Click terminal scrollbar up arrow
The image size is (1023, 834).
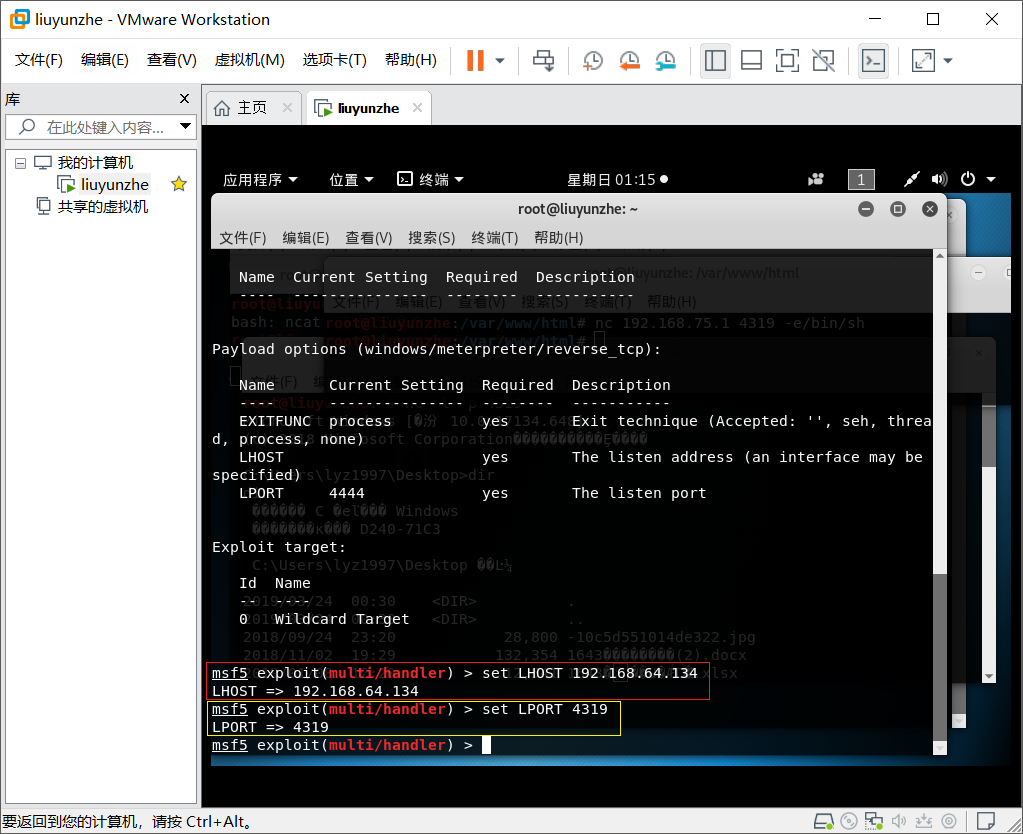point(940,255)
